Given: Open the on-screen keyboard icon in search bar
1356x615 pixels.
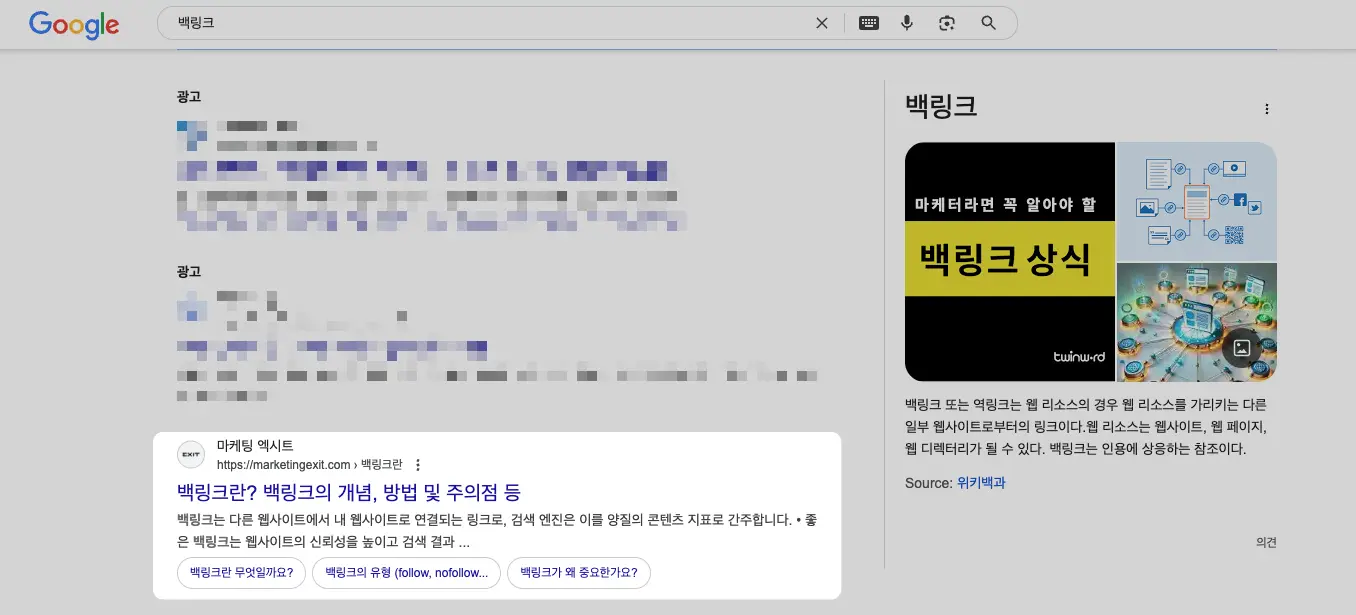Looking at the screenshot, I should (x=868, y=22).
